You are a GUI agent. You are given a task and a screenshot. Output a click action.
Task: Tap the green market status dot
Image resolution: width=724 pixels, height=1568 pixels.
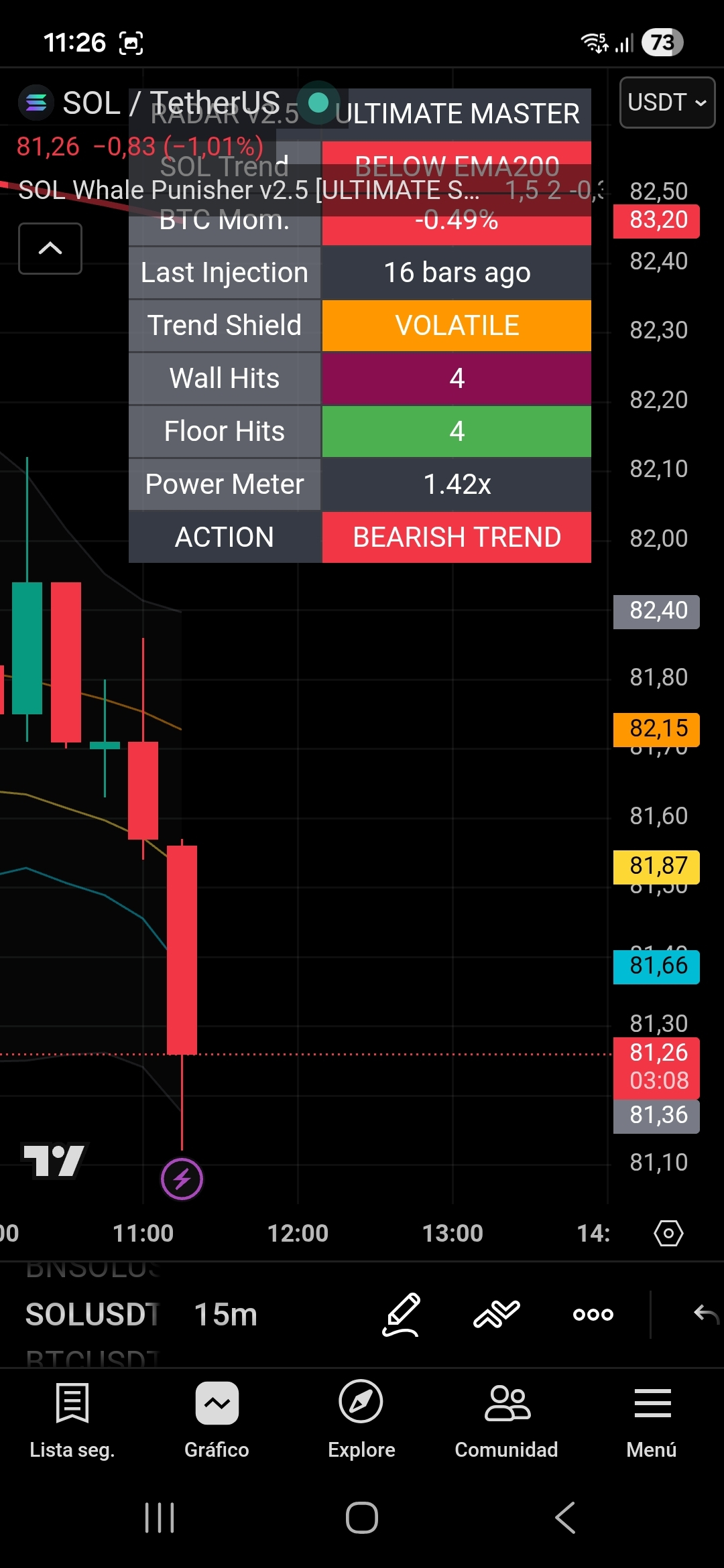tap(318, 103)
